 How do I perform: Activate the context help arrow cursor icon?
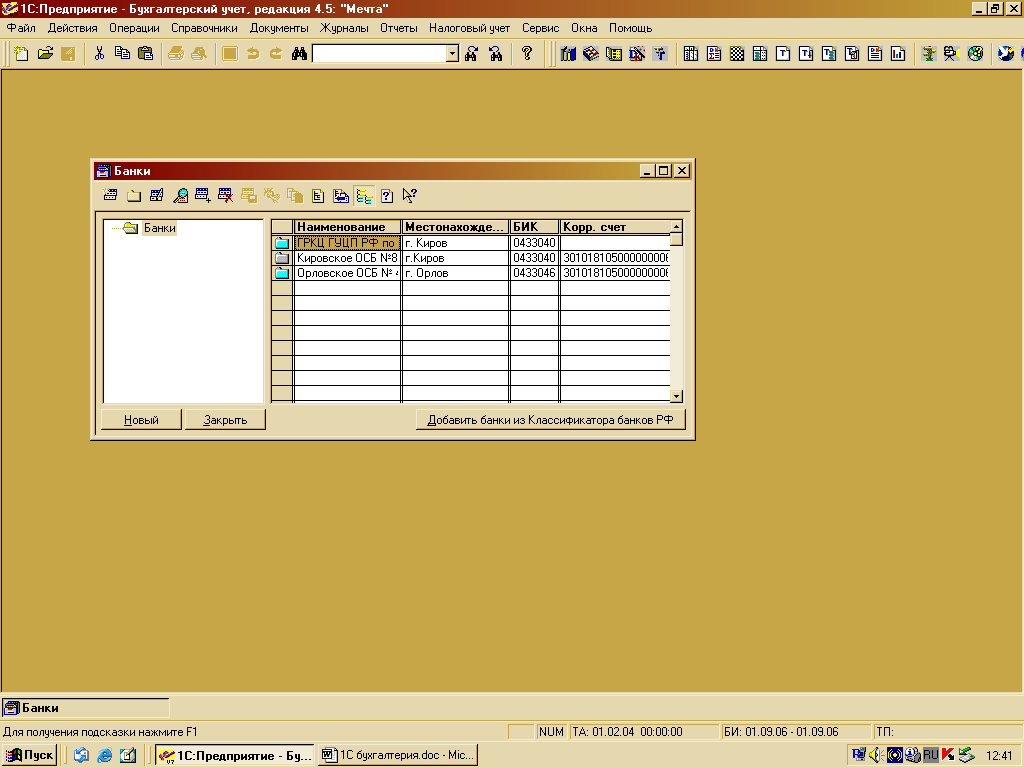[409, 195]
